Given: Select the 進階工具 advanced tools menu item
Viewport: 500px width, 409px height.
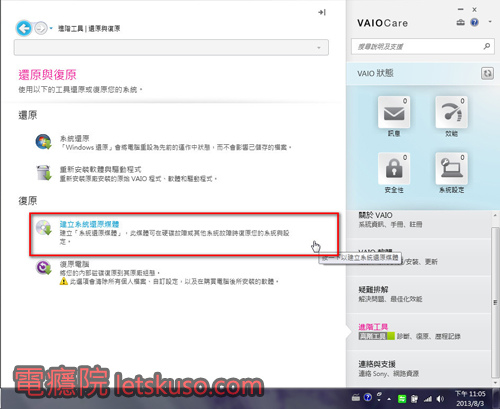Looking at the screenshot, I should [419, 332].
